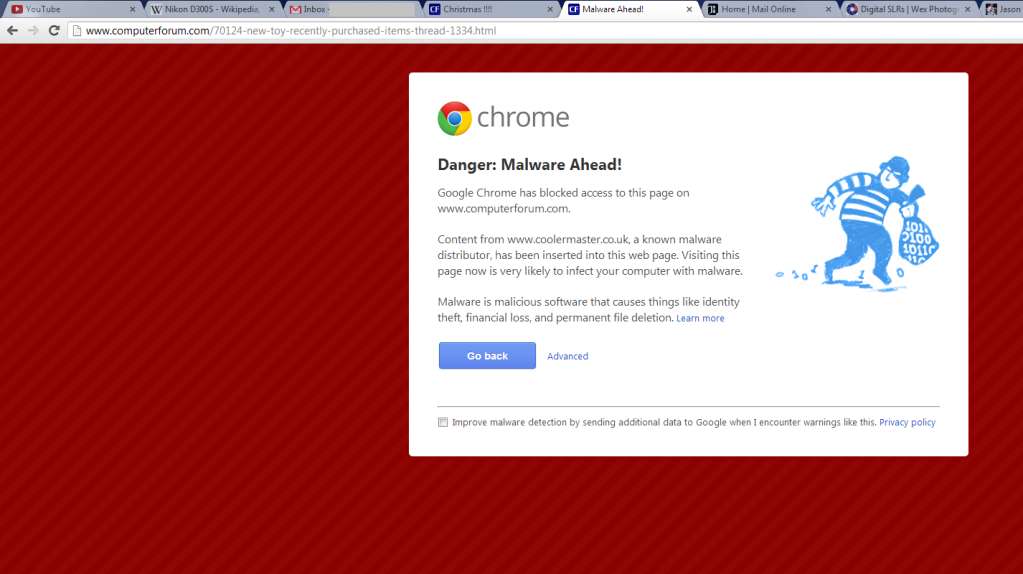Close the Malware Ahead! tab
Screen dimensions: 1023x574
pyautogui.click(x=689, y=9)
